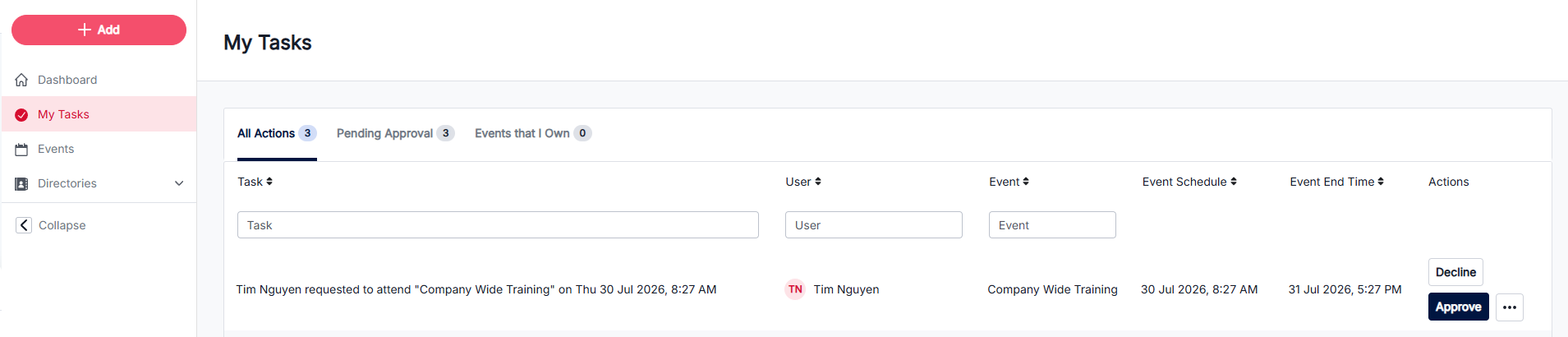The width and height of the screenshot is (1568, 337).
Task: Sort by Event End Time column
Action: point(1336,182)
